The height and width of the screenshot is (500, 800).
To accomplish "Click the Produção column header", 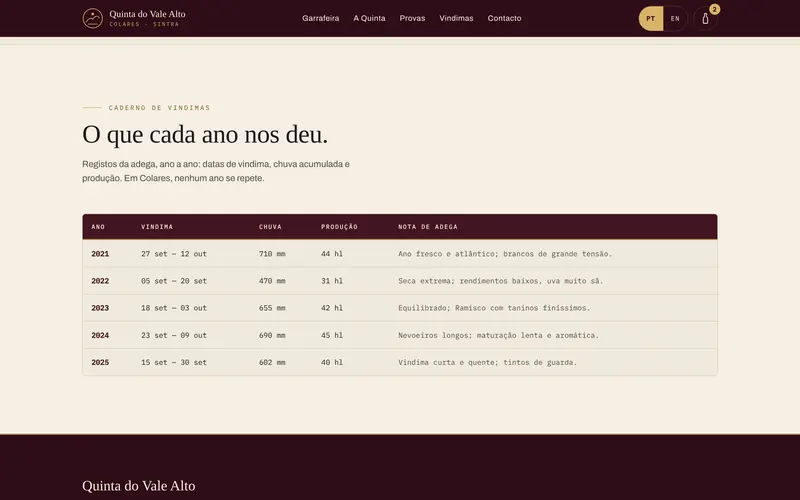I will (x=339, y=227).
